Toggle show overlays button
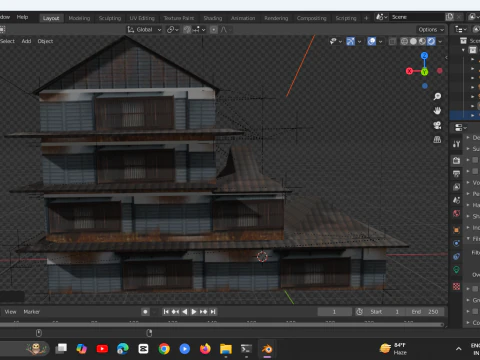The image size is (480, 360). [371, 41]
